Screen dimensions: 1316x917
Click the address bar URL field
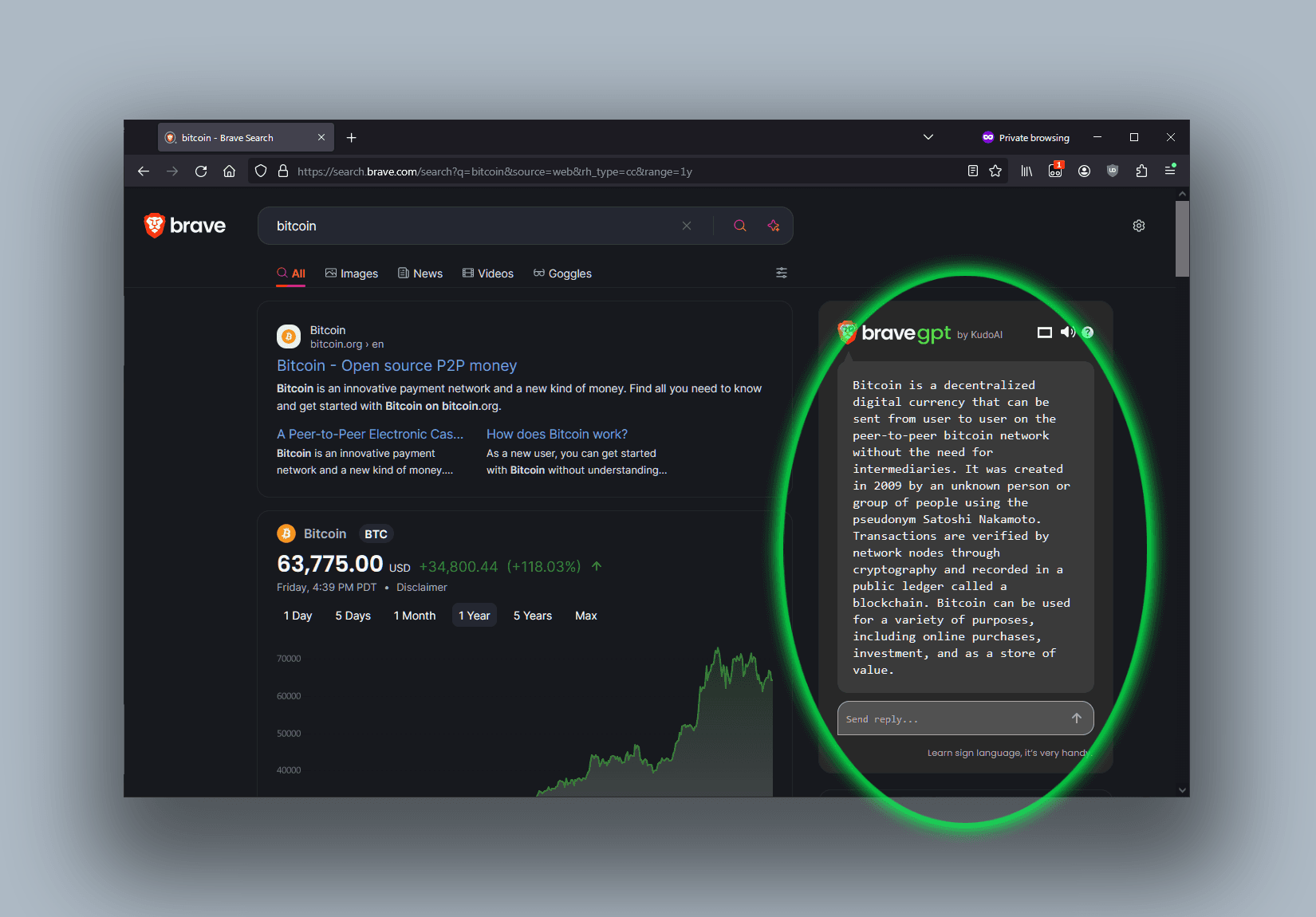[628, 171]
